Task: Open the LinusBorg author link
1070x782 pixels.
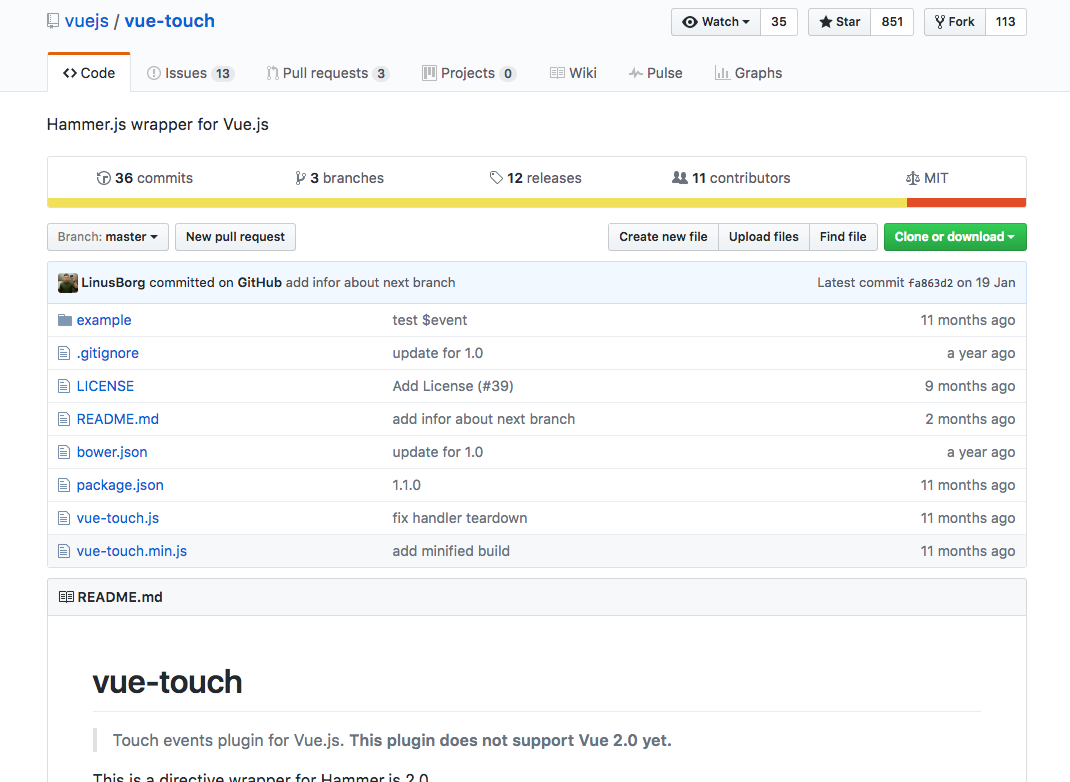Action: pos(113,283)
